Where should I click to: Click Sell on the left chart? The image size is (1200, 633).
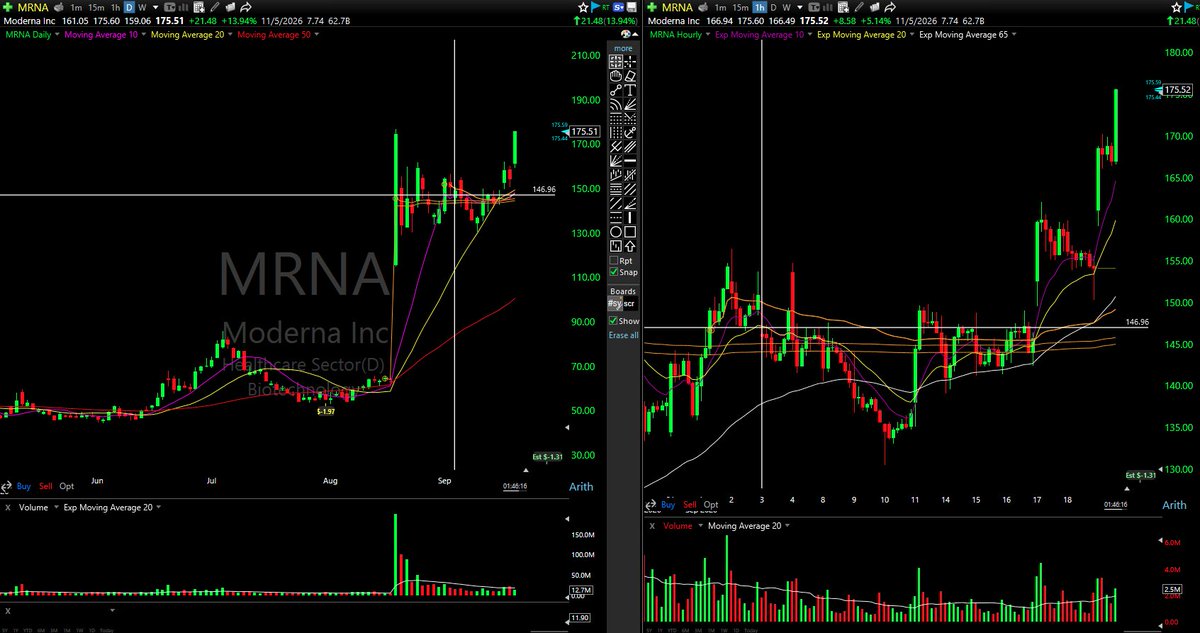click(46, 486)
